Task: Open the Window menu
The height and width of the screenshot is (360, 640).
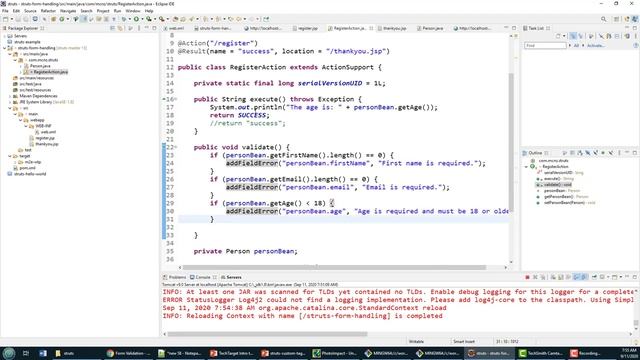Action: click(x=133, y=11)
